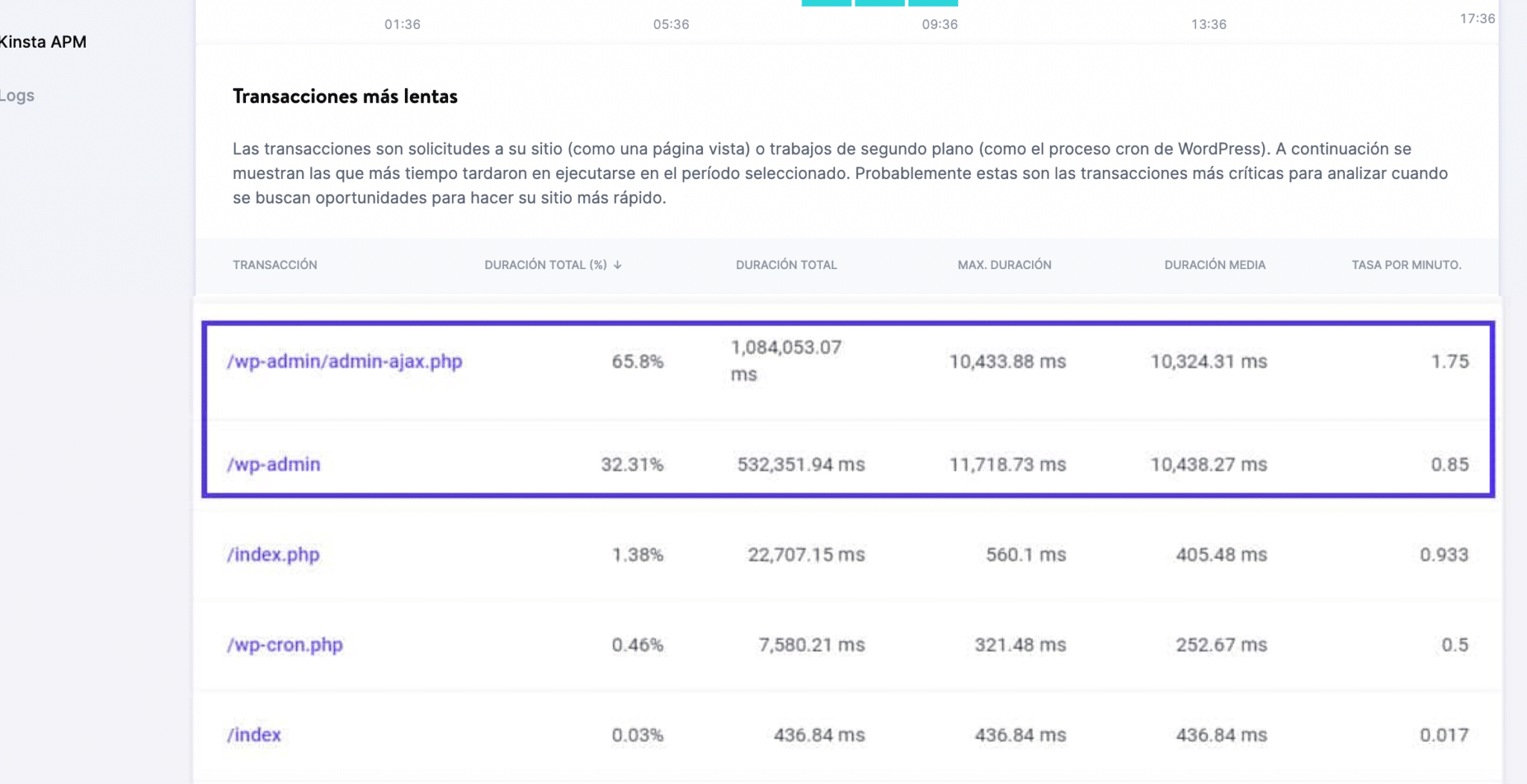Select the /index transaction
Viewport: 1527px width, 784px height.
pos(256,734)
